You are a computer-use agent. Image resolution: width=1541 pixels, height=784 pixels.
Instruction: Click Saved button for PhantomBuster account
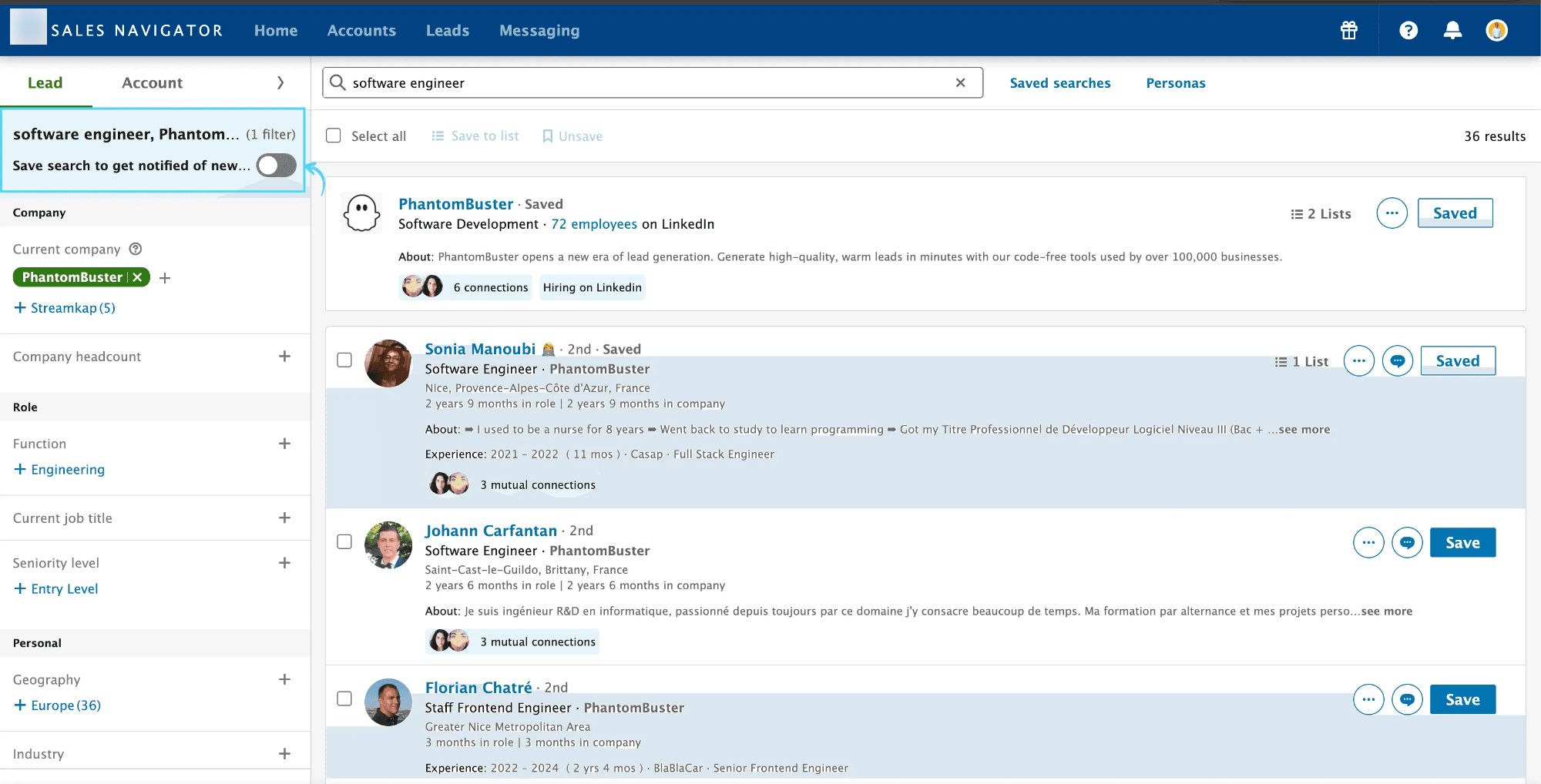pos(1455,213)
